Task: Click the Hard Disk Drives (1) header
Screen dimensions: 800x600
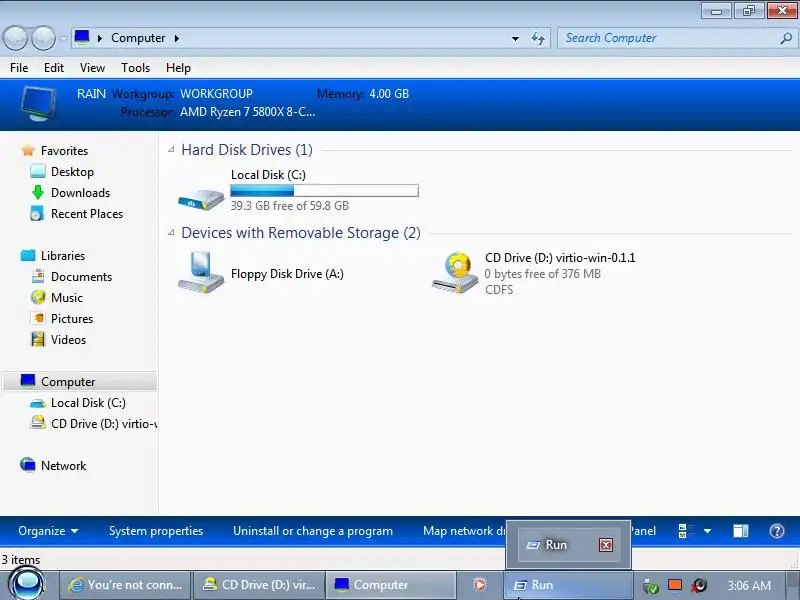Action: tap(247, 150)
